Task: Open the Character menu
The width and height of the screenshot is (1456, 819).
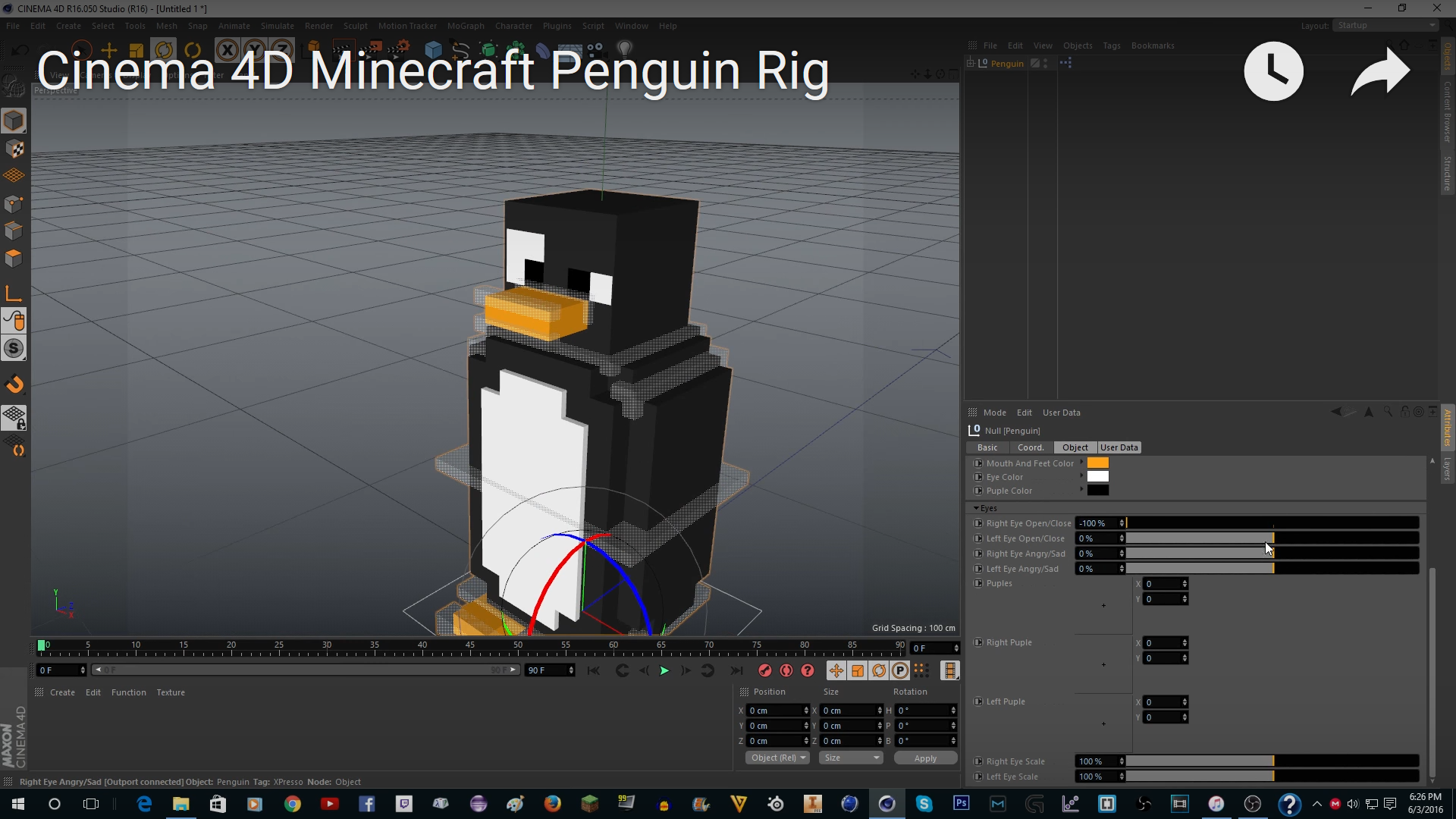Action: coord(513,26)
